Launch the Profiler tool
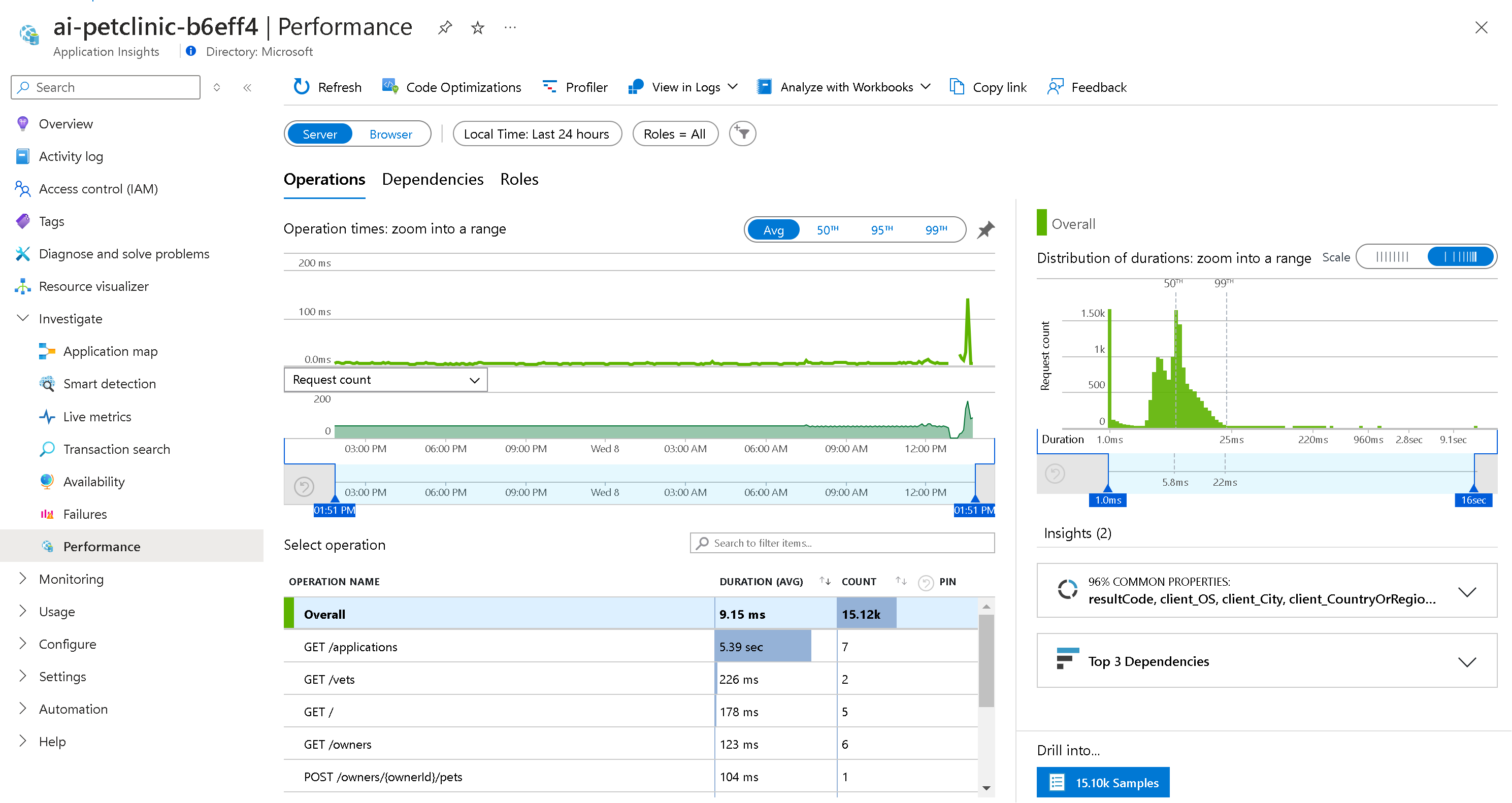The image size is (1512, 803). [575, 87]
